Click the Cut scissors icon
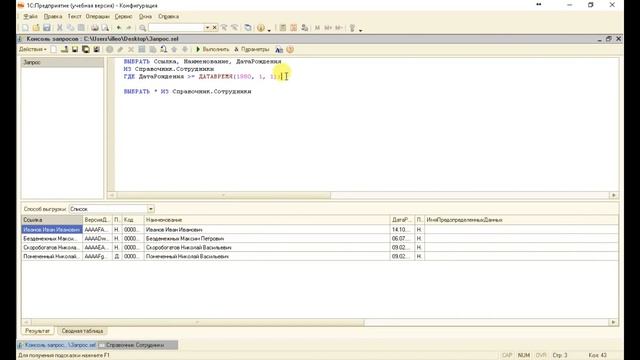 (60, 28)
